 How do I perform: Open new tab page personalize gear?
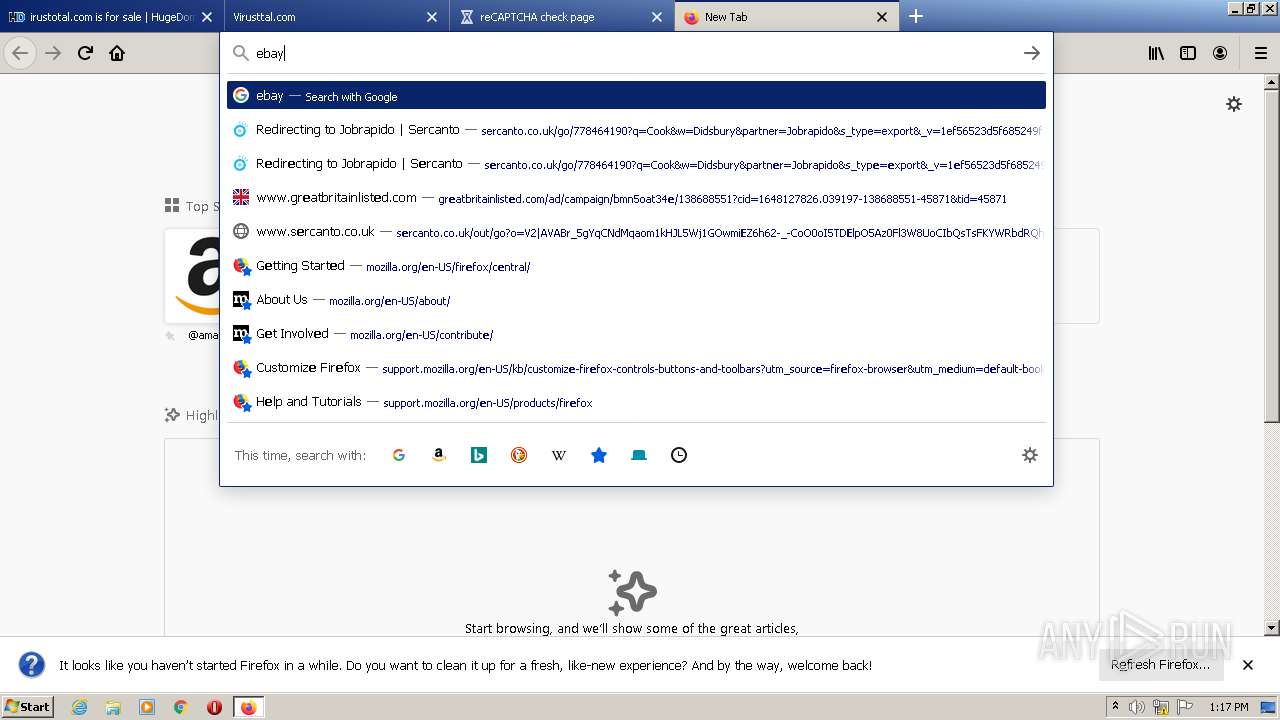point(1234,104)
